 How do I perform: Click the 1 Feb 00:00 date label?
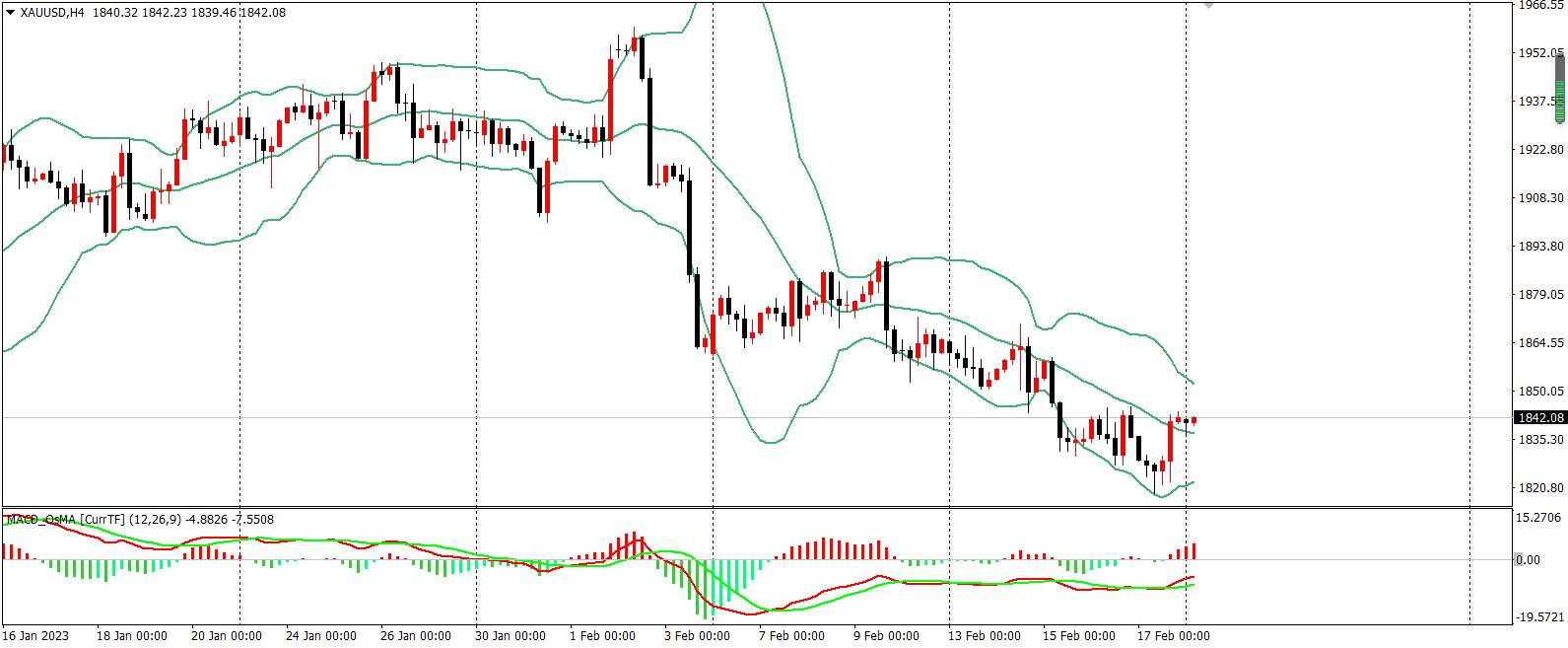(603, 636)
